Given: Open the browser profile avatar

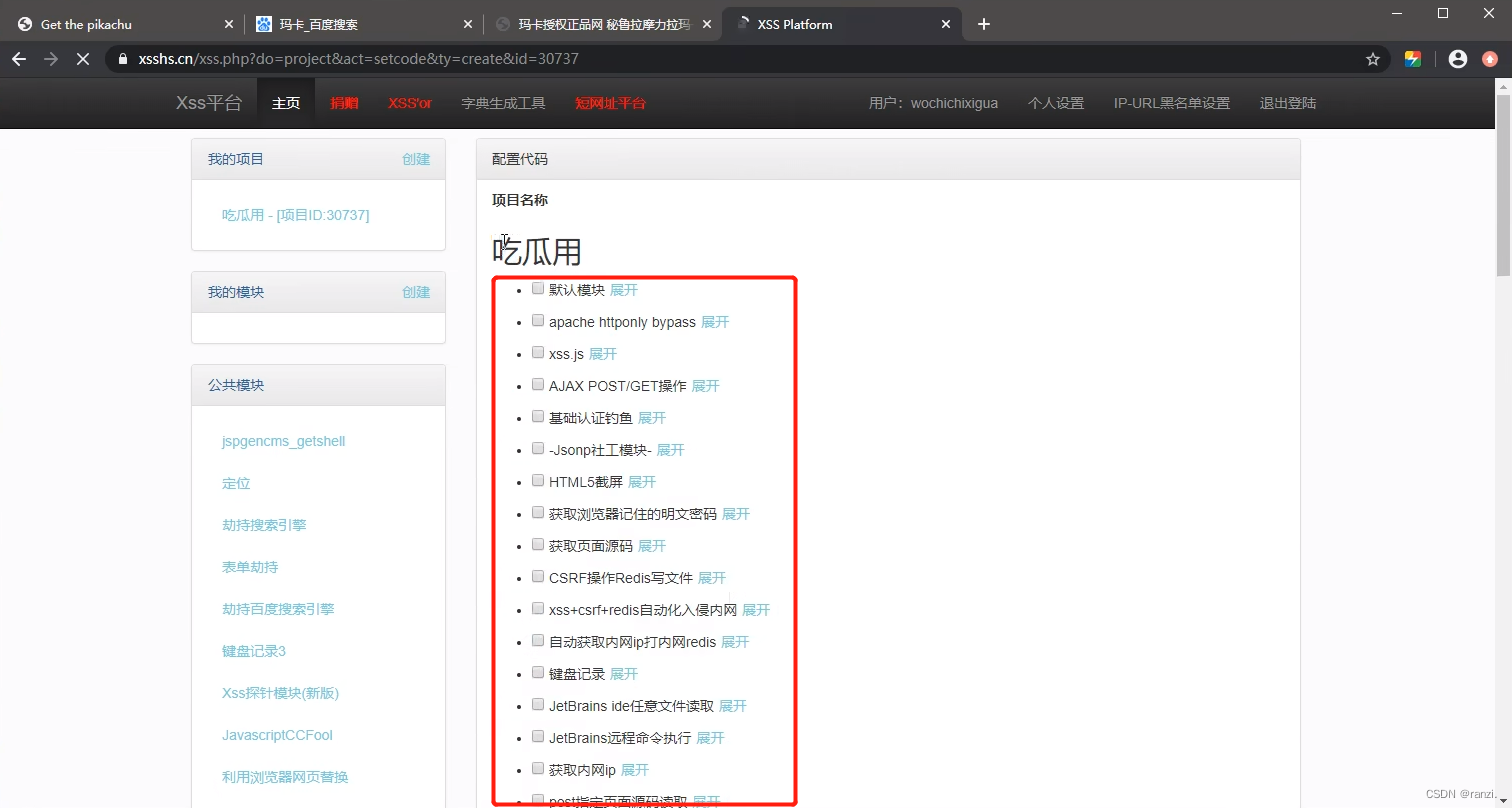Looking at the screenshot, I should [1457, 59].
